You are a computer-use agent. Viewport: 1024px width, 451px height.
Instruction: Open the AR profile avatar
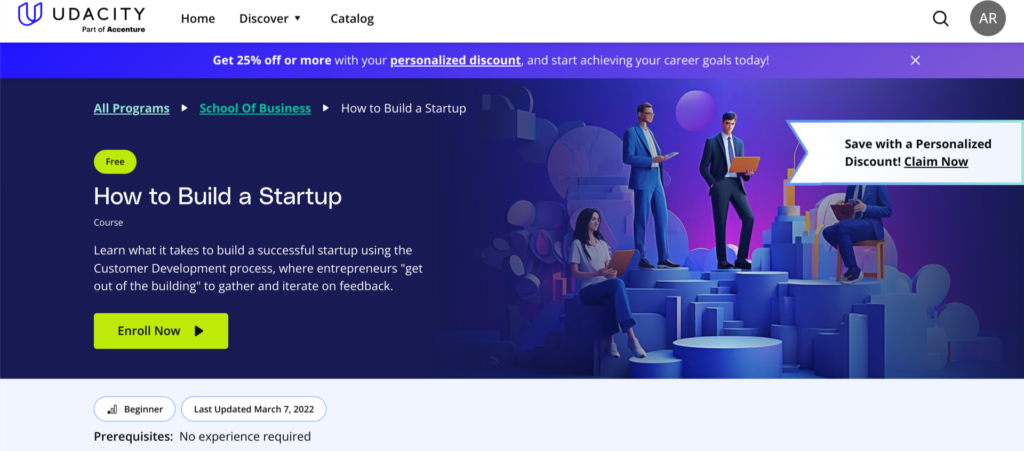[x=987, y=19]
